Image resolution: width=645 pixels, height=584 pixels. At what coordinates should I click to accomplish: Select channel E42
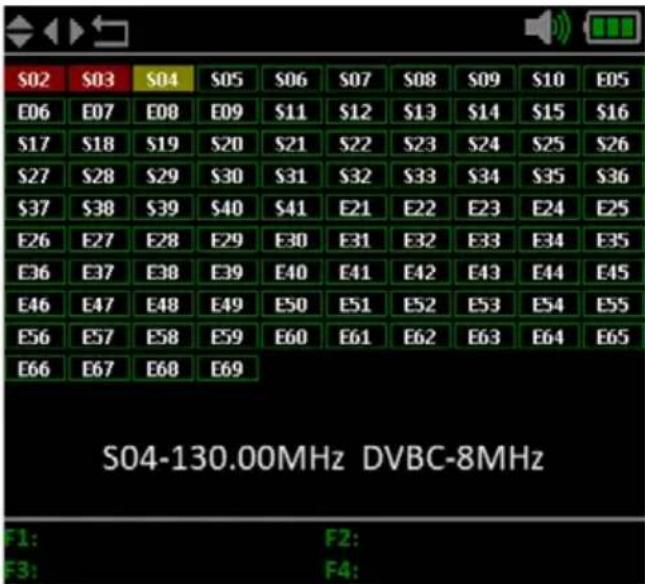[x=420, y=272]
